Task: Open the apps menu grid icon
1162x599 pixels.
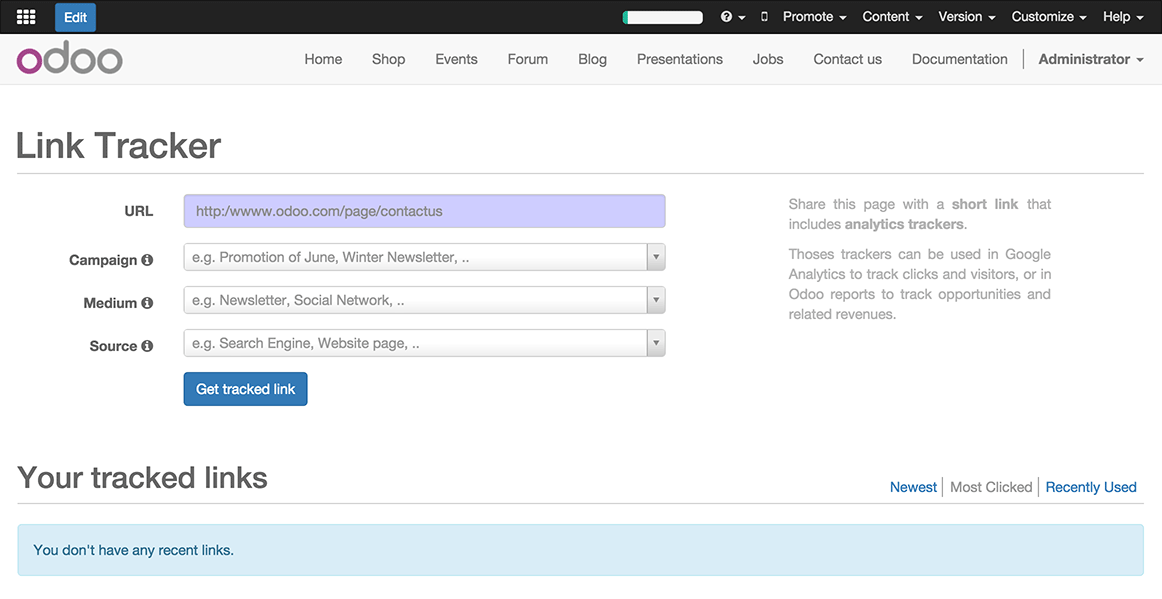Action: tap(25, 16)
